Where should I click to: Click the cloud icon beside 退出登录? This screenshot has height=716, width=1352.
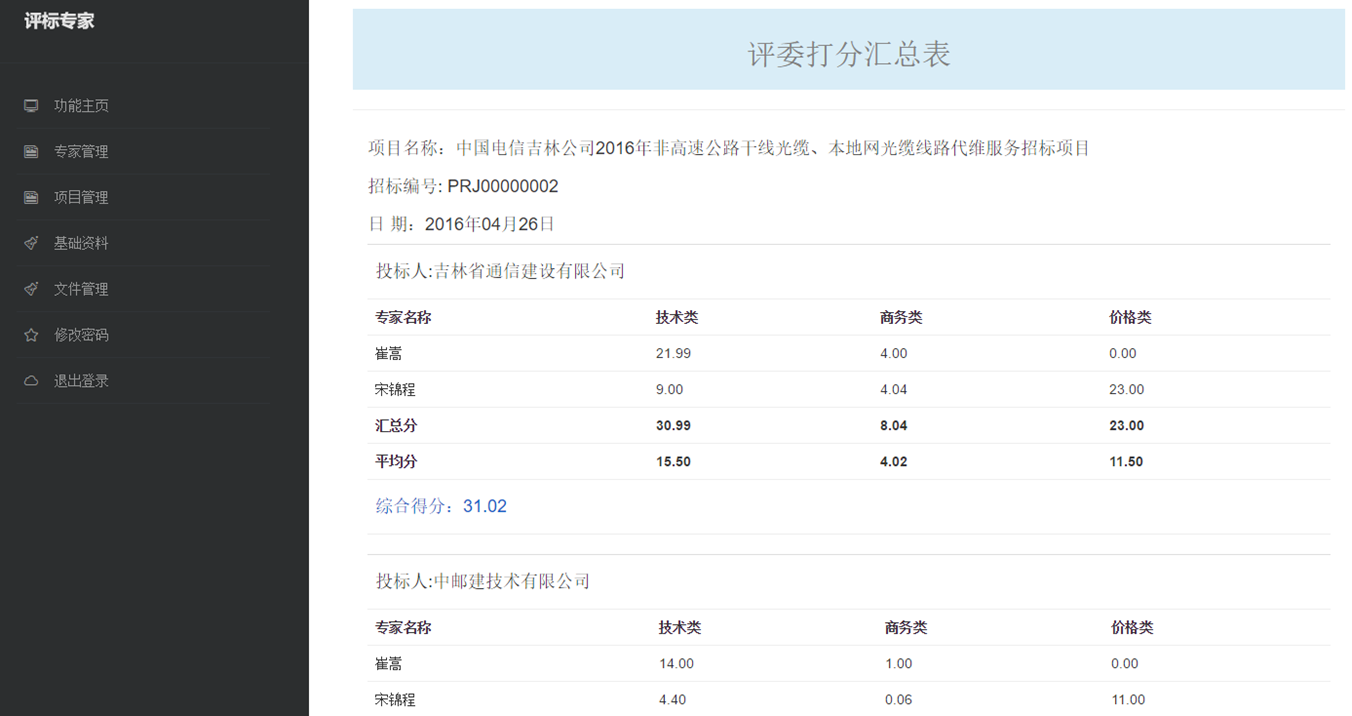[31, 381]
